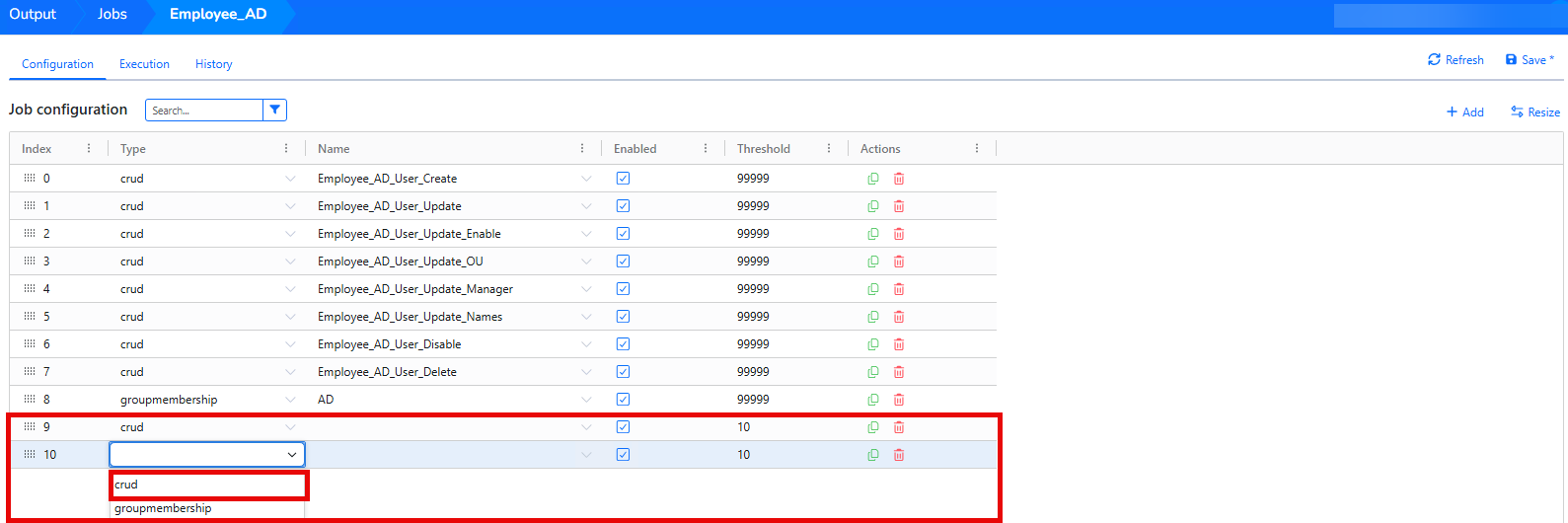
Task: Toggle Enabled for Employee_AD_User_Update_Manager
Action: [x=623, y=289]
